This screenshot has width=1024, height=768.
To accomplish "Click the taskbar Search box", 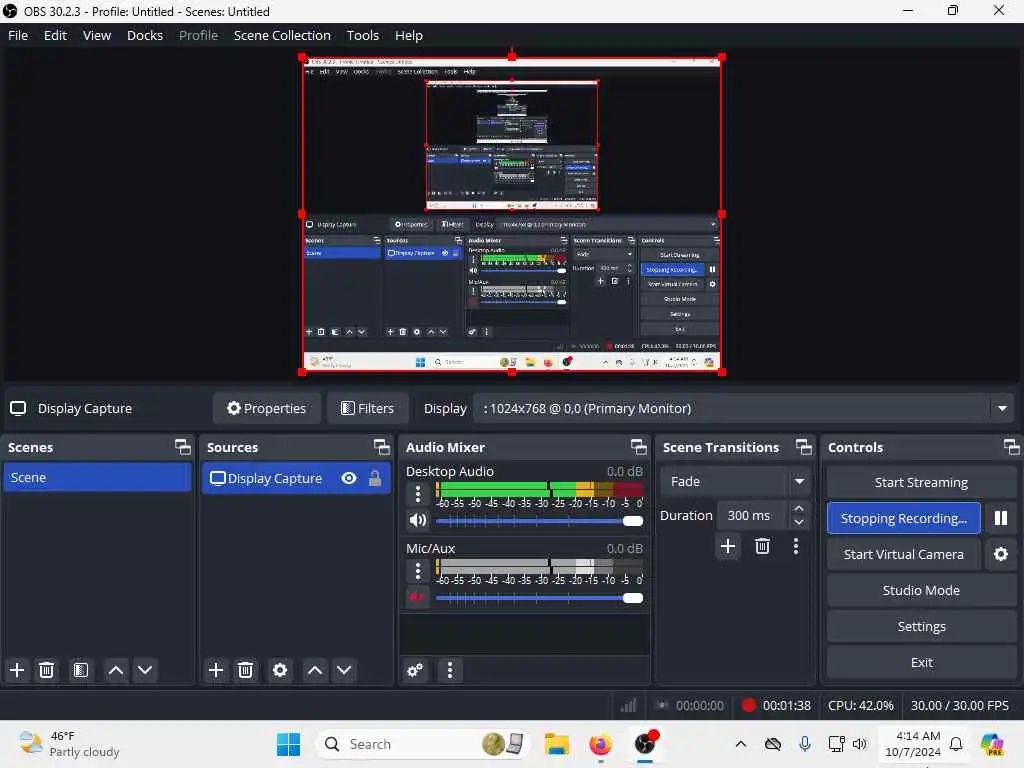I will pos(421,744).
